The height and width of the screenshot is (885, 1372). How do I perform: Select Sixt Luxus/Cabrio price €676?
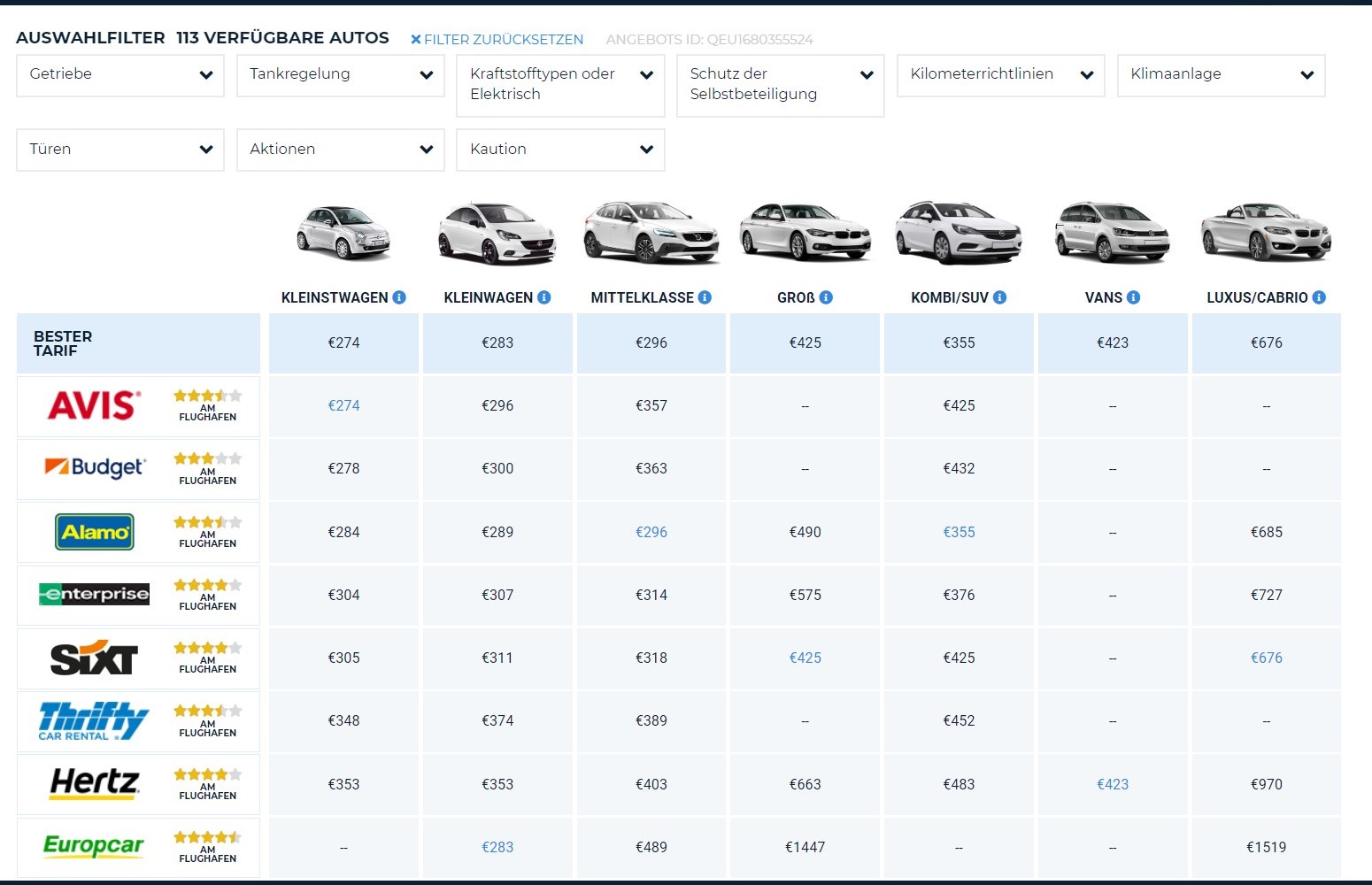click(x=1267, y=658)
